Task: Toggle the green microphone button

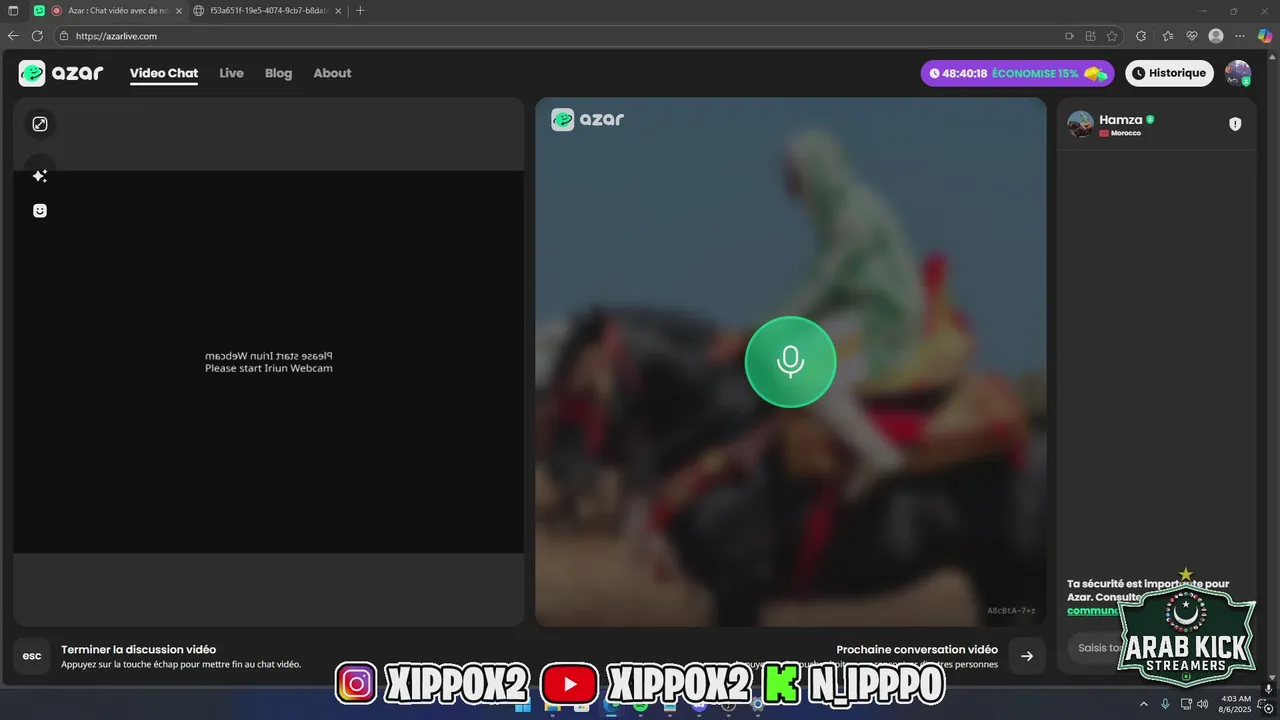Action: [x=790, y=362]
